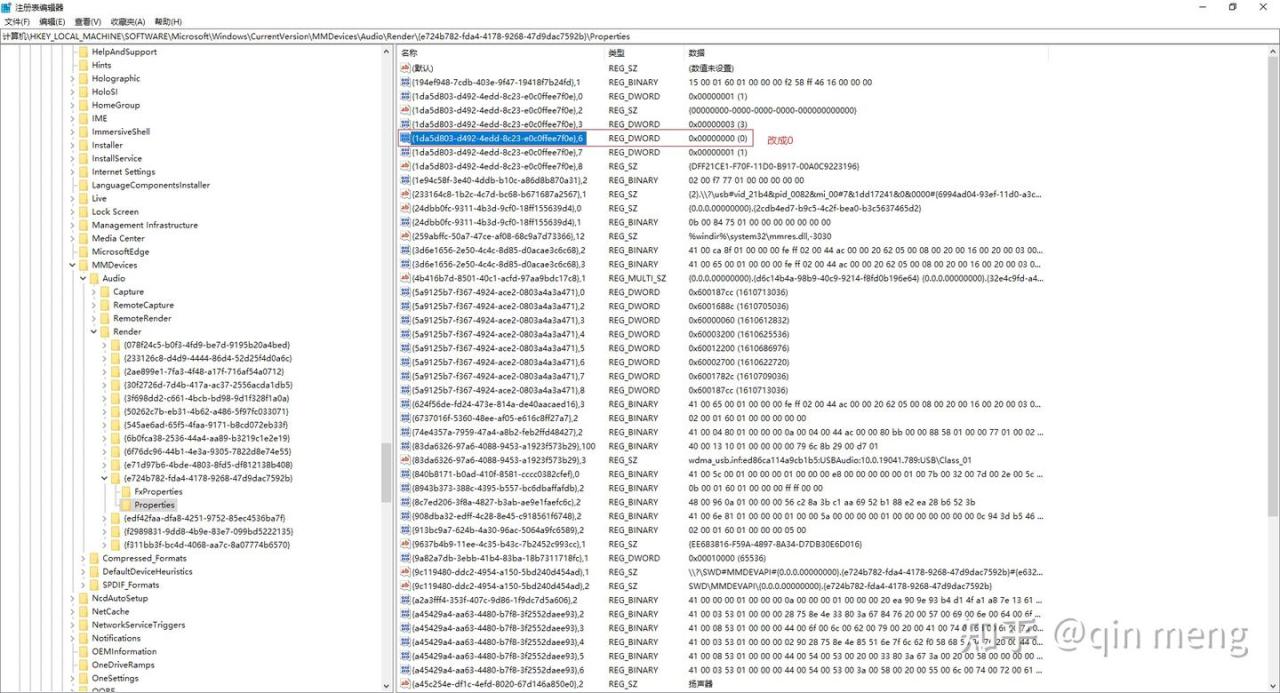Click the REG_MULTI_SZ type cell

[637, 278]
